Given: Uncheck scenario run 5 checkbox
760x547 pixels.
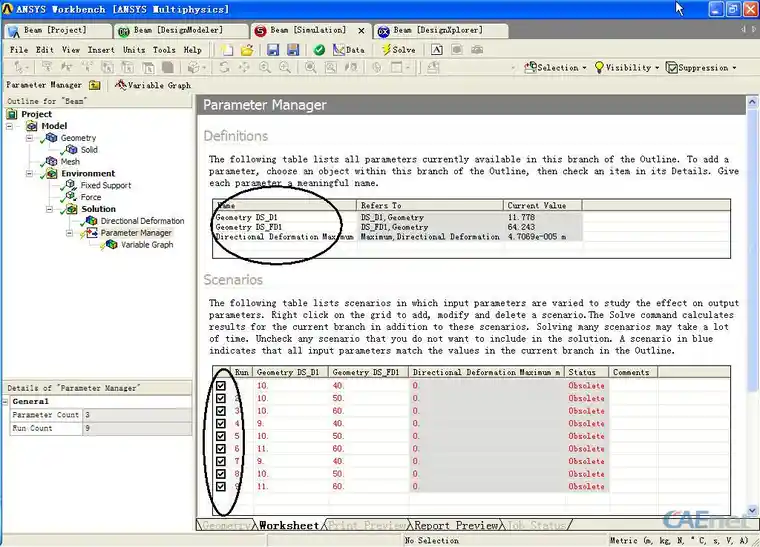Looking at the screenshot, I should [x=221, y=436].
